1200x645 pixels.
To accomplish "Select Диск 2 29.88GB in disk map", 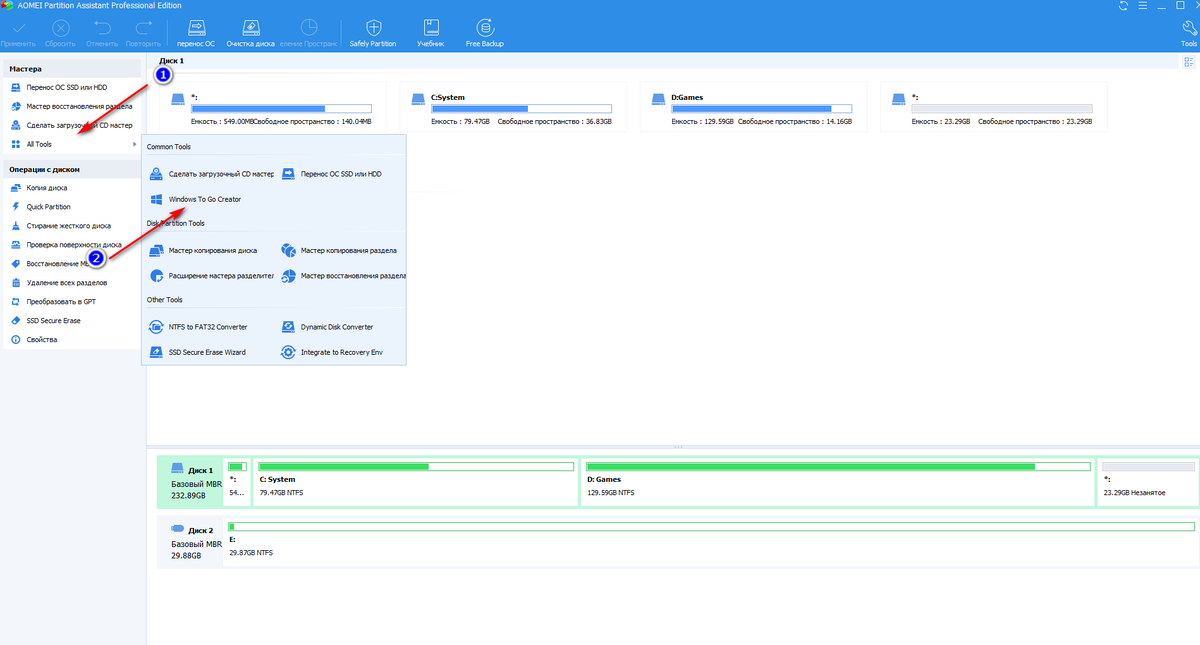I will coord(188,541).
